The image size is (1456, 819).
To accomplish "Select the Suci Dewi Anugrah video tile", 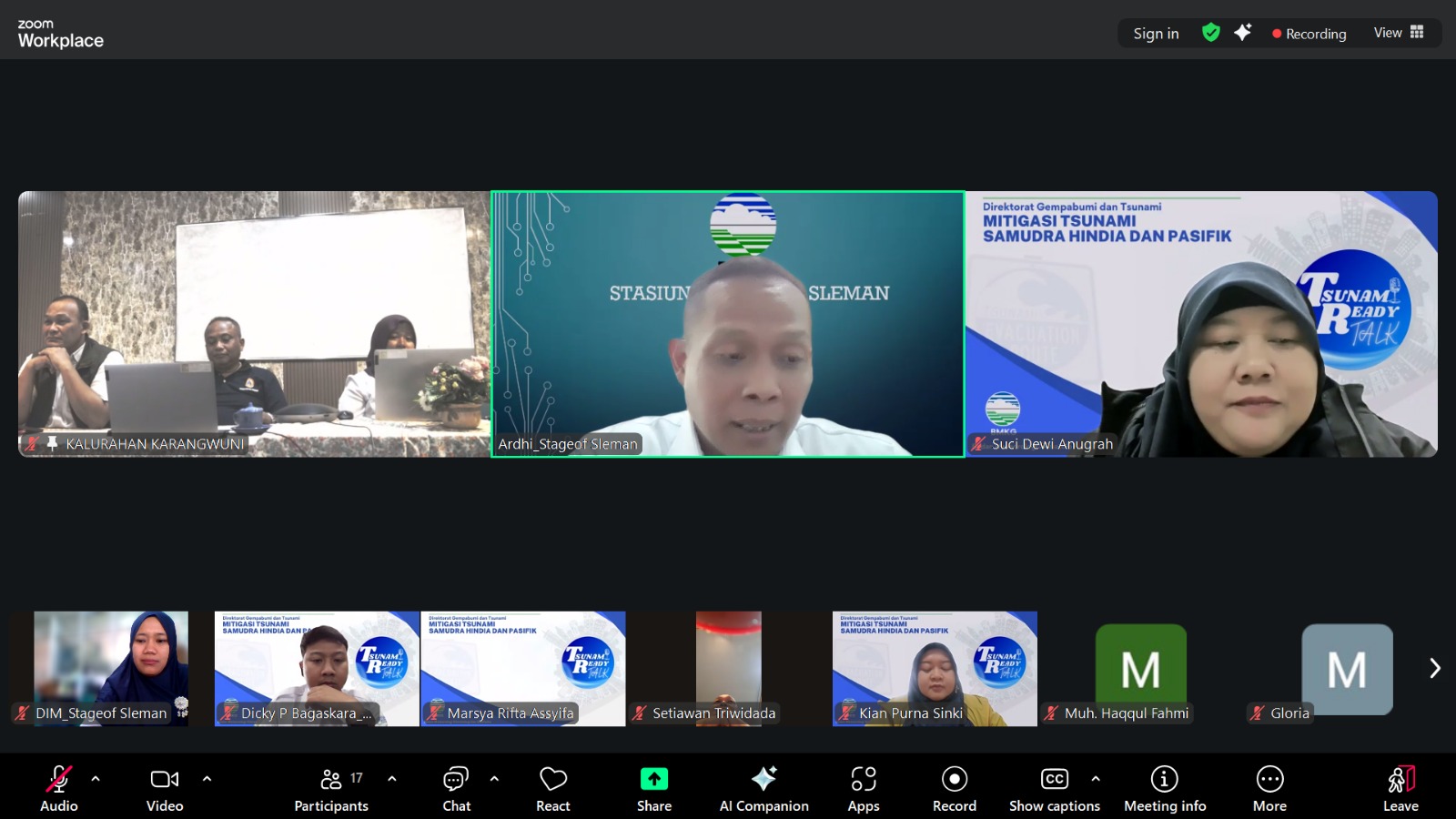I will tap(1201, 323).
